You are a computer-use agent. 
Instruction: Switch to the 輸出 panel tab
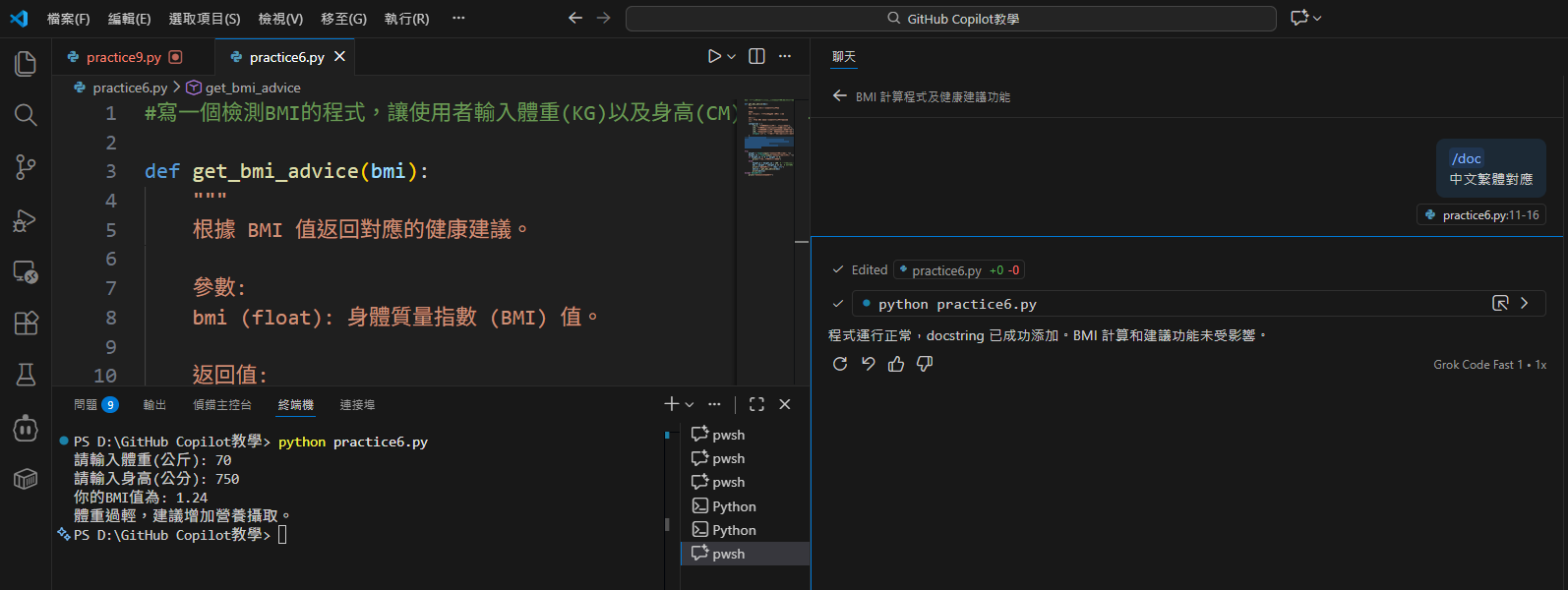pos(154,404)
